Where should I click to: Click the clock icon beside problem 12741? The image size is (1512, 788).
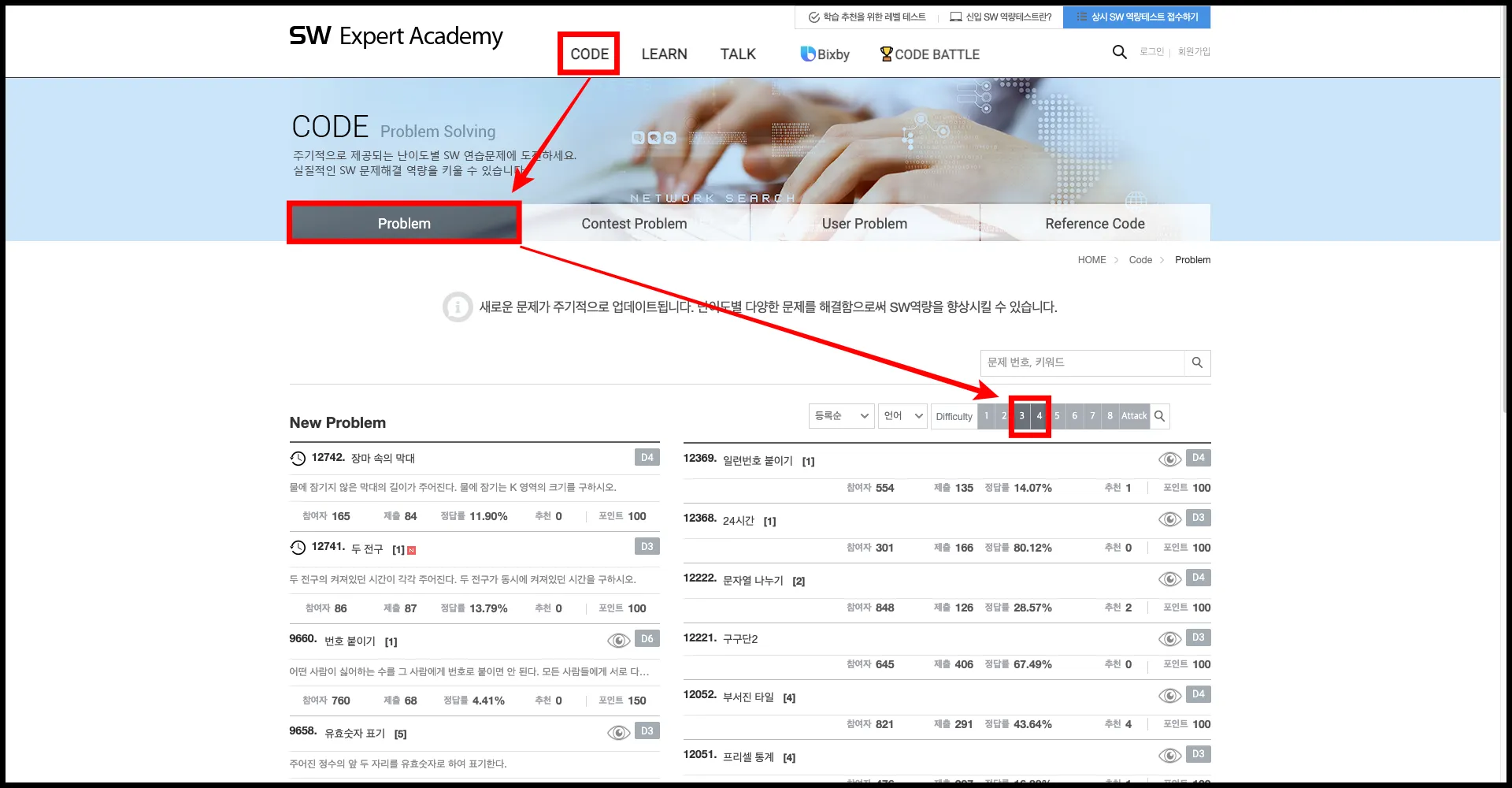tap(298, 547)
